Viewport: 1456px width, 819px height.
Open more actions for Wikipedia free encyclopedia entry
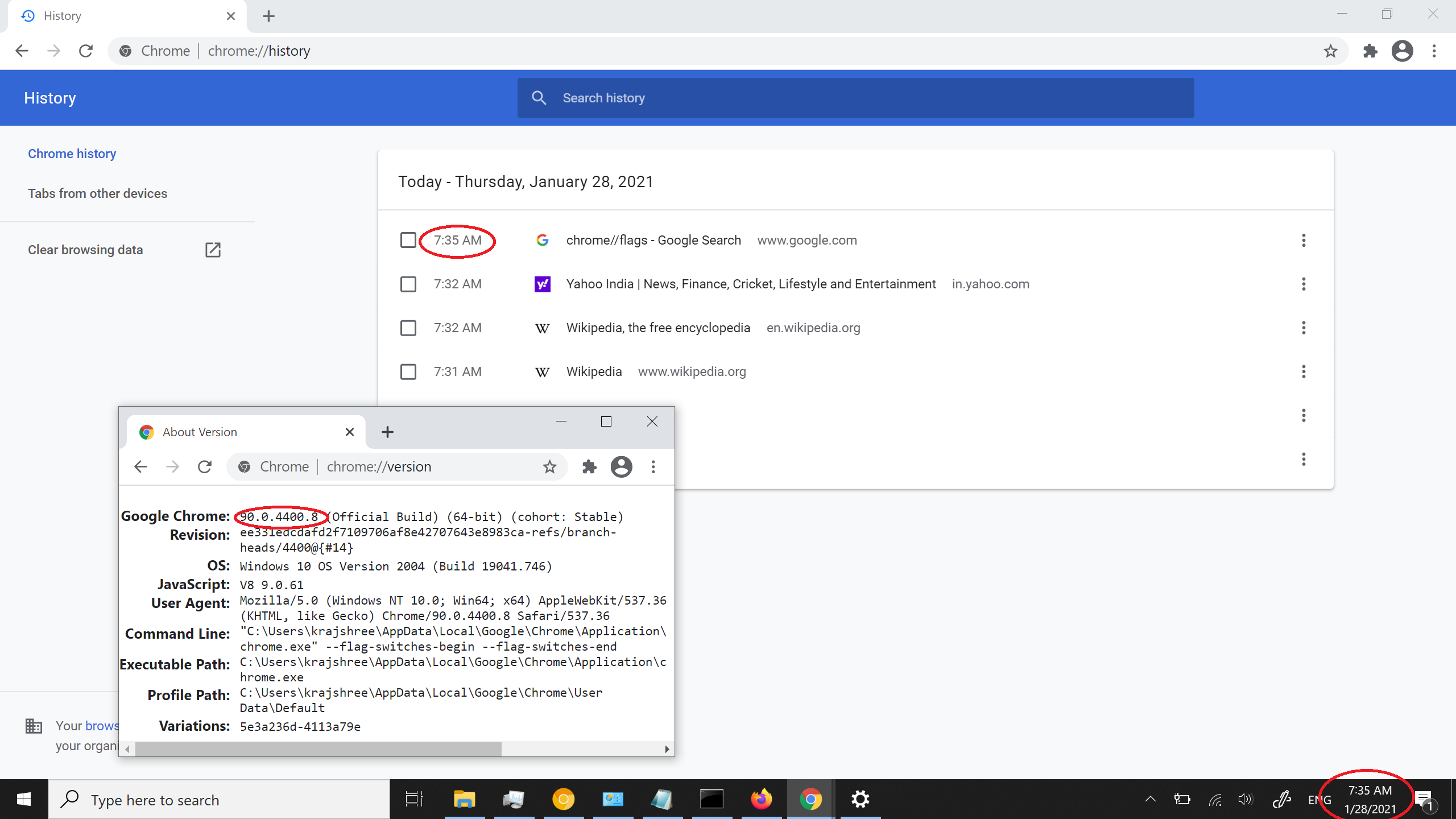click(1304, 328)
